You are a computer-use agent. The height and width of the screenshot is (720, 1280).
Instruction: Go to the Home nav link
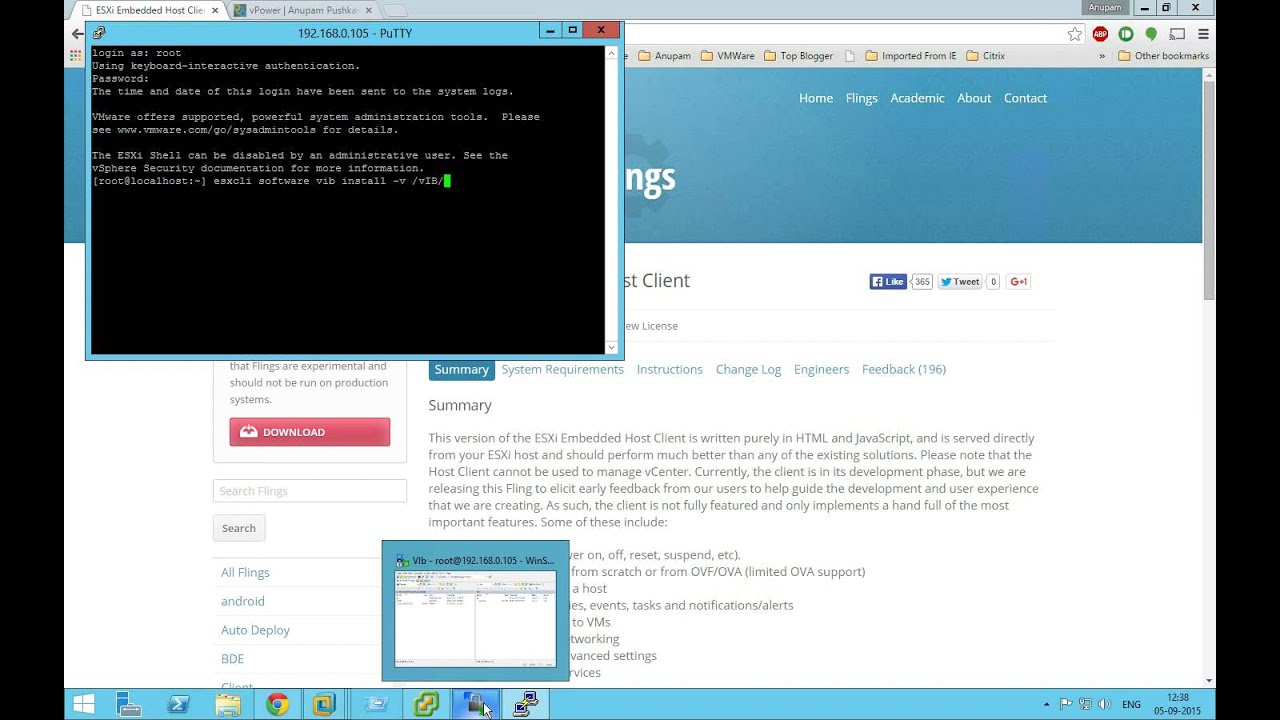[x=816, y=98]
